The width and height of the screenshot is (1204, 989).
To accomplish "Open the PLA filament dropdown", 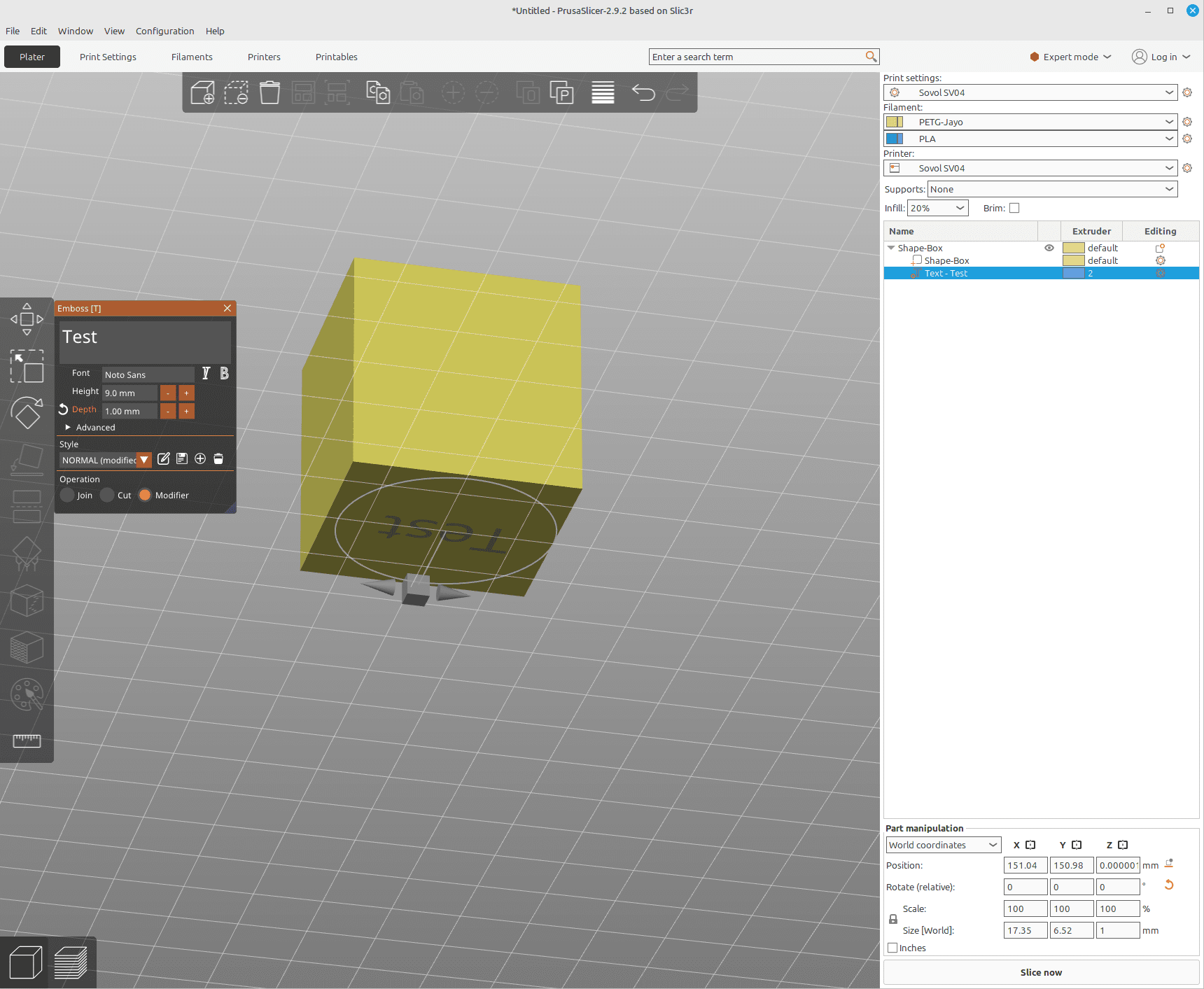I will [1030, 139].
